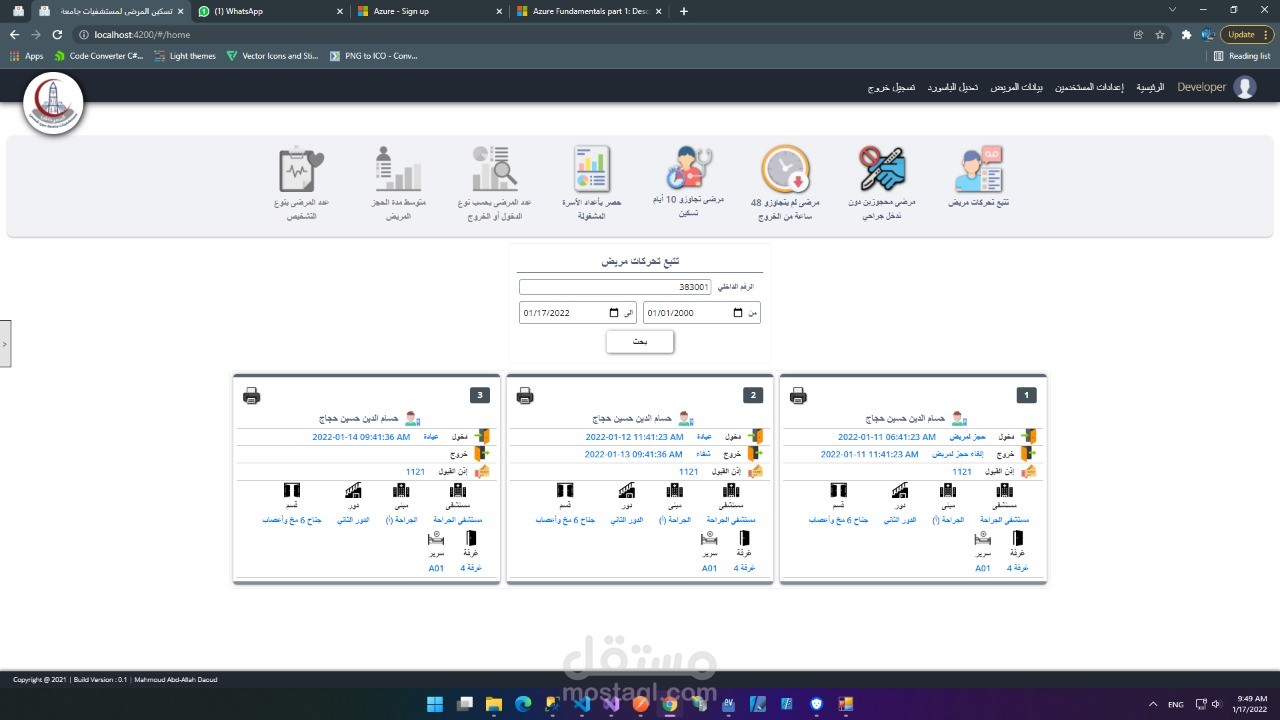Viewport: 1280px width, 720px height.
Task: Open the Apps bookmarks shortcut
Action: point(27,56)
